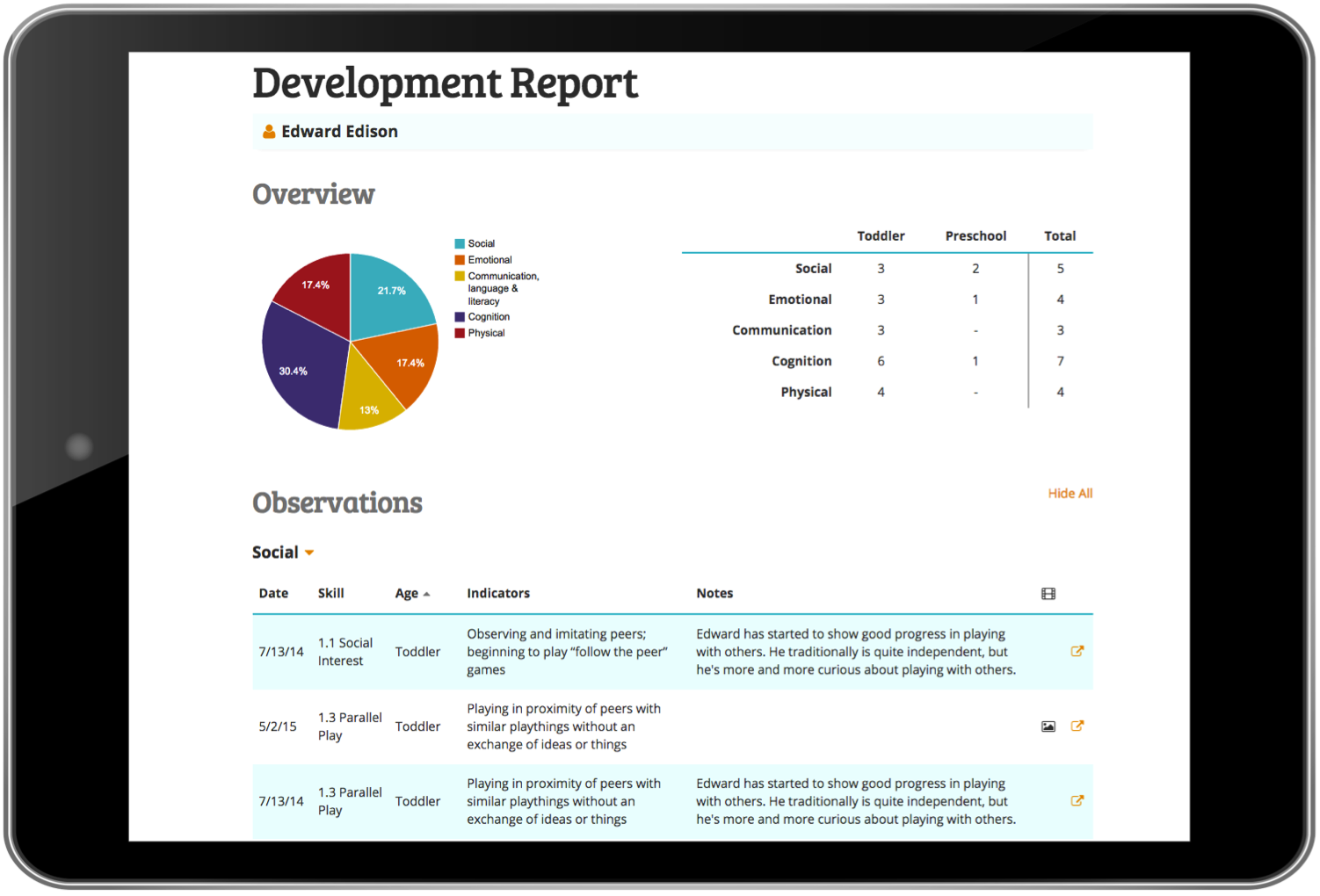Toggle the Social category visibility via its legend entry
This screenshot has width=1320, height=896.
pos(458,242)
